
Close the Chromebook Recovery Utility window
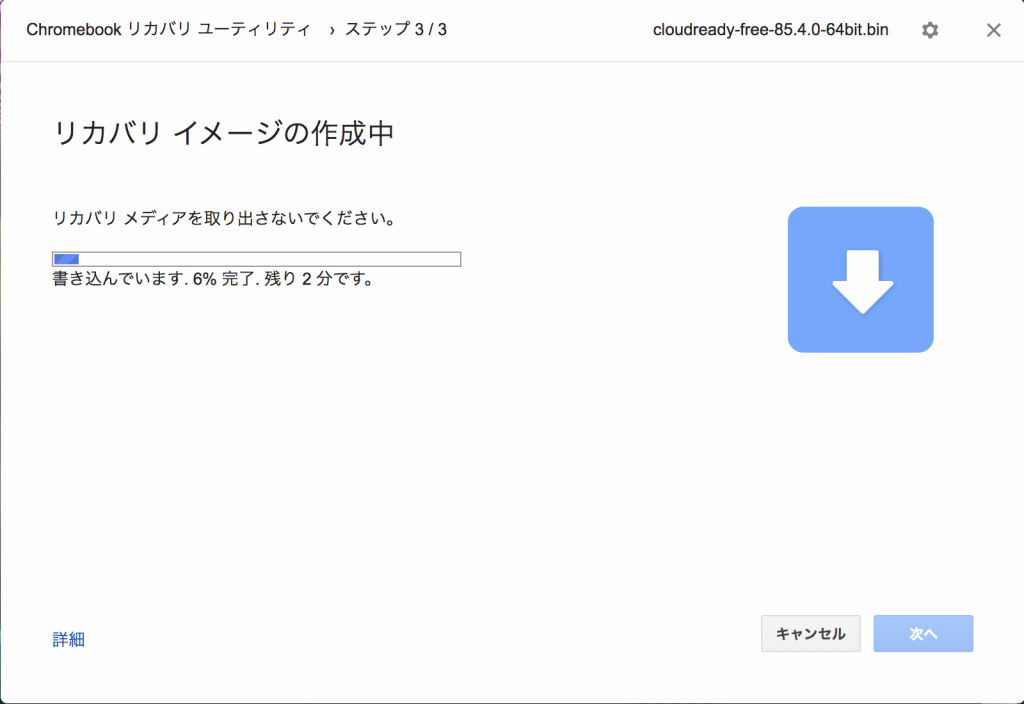[993, 30]
